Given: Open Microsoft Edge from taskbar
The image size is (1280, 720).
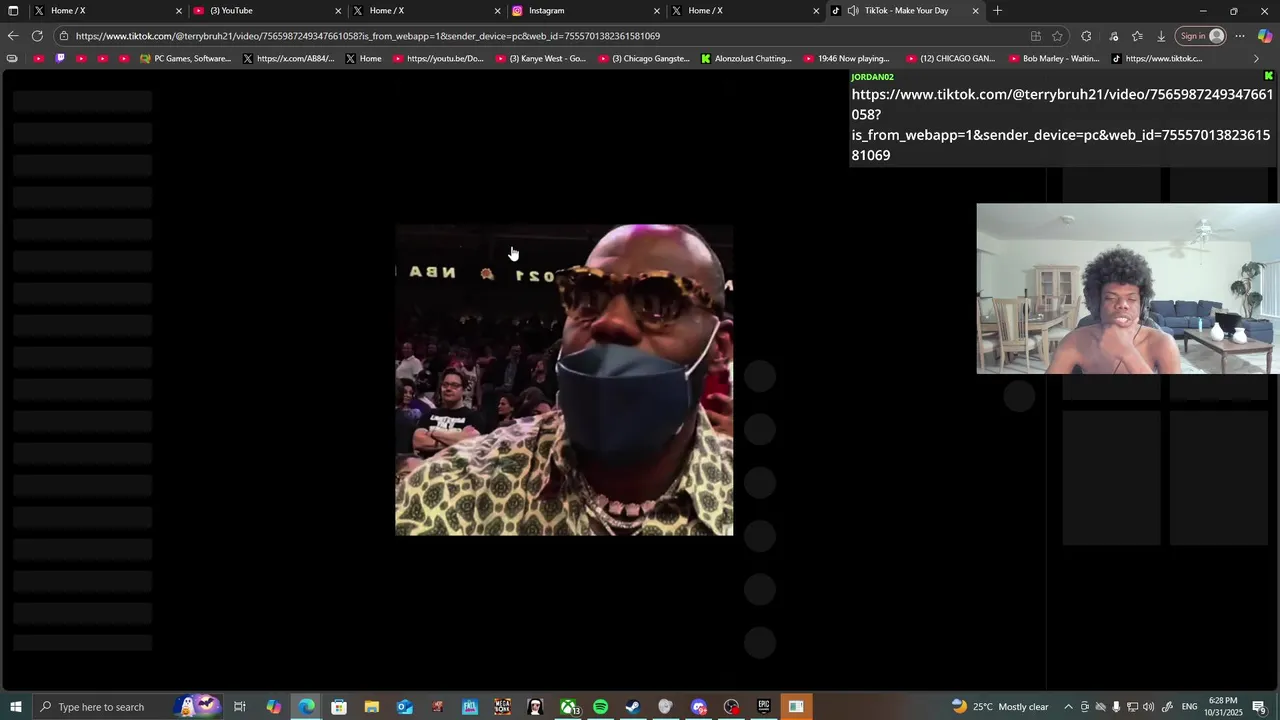Looking at the screenshot, I should (306, 707).
